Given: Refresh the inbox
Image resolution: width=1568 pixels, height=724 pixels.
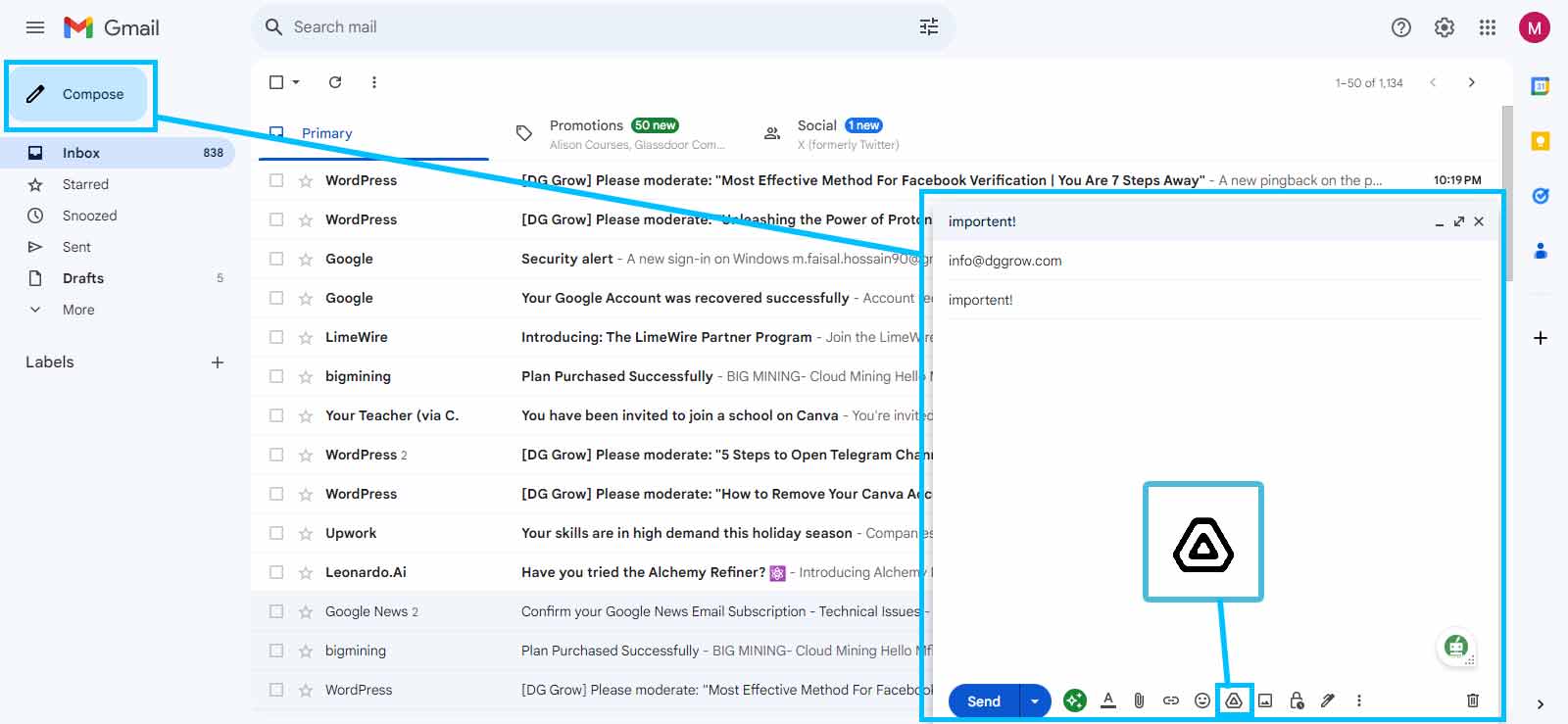Looking at the screenshot, I should coord(335,82).
